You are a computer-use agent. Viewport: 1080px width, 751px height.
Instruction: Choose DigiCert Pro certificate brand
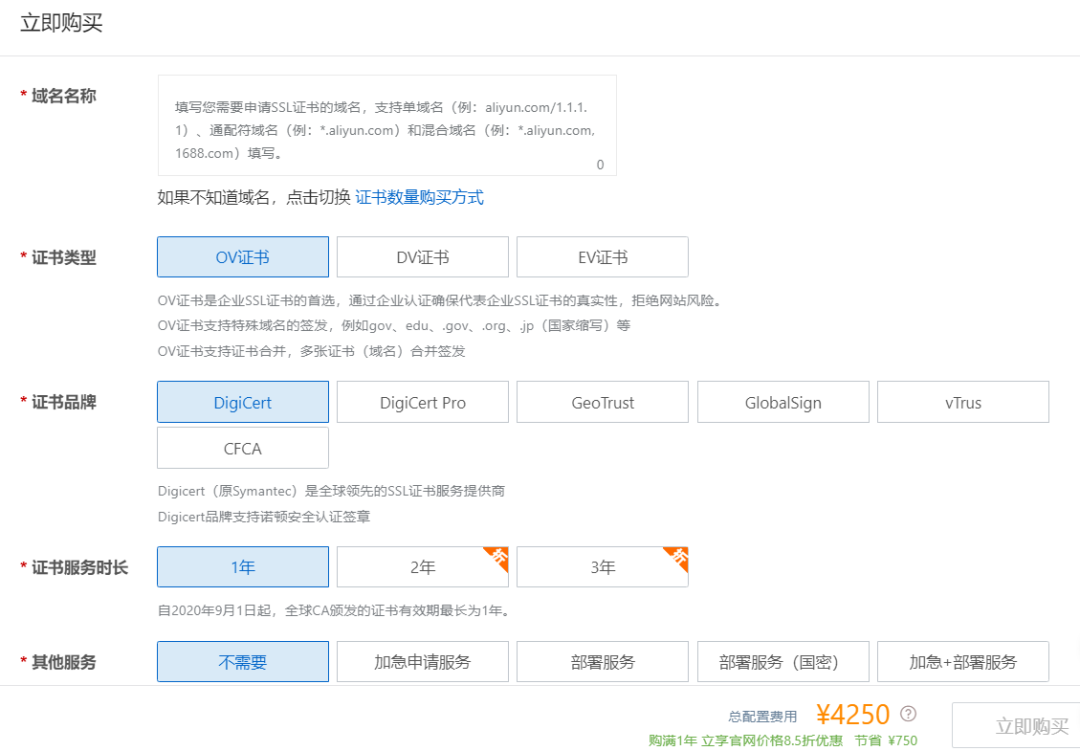422,402
